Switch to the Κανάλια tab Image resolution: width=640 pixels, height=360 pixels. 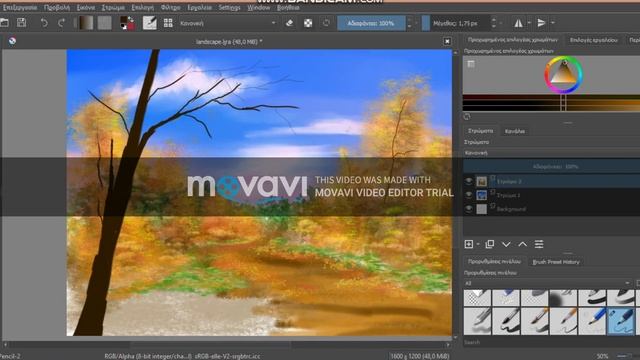coord(515,131)
